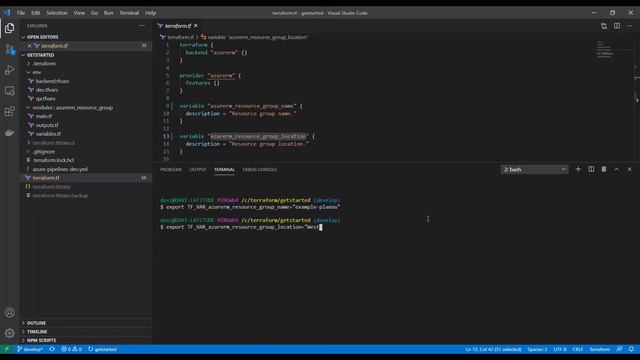Open azure-pipelines-dev.yml file
The height and width of the screenshot is (360, 640).
60,169
